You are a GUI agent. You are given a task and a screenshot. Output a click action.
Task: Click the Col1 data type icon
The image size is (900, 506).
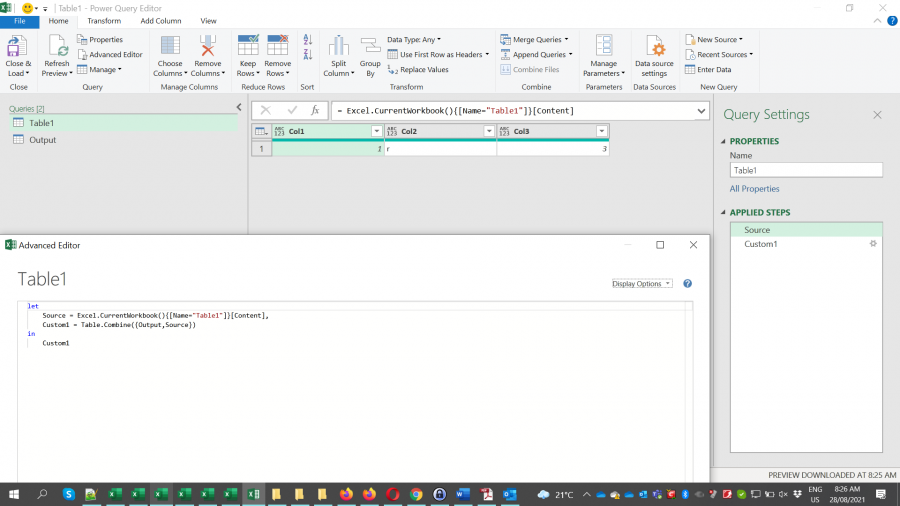tap(279, 131)
